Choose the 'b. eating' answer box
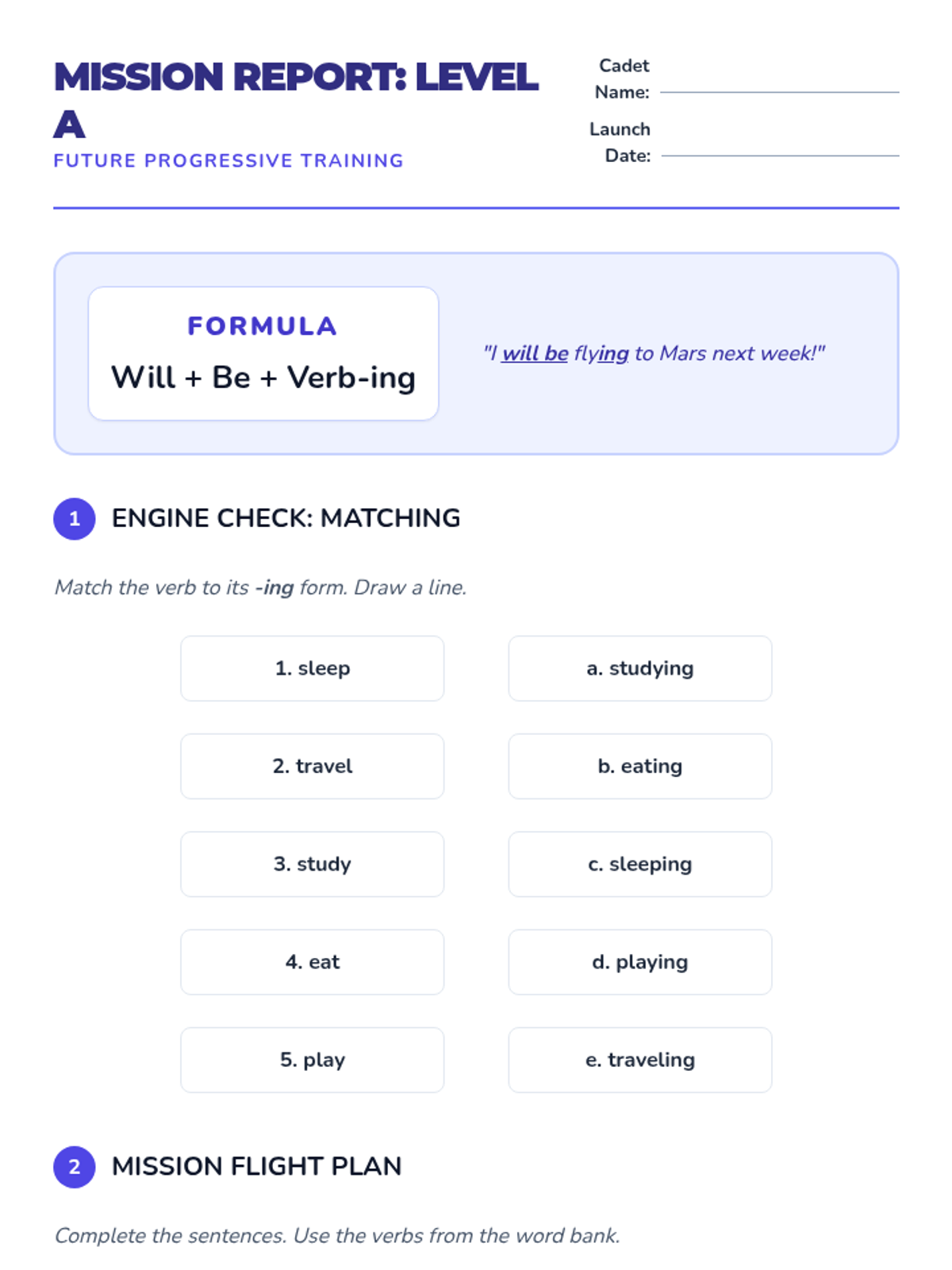The height and width of the screenshot is (1270, 952). (639, 766)
